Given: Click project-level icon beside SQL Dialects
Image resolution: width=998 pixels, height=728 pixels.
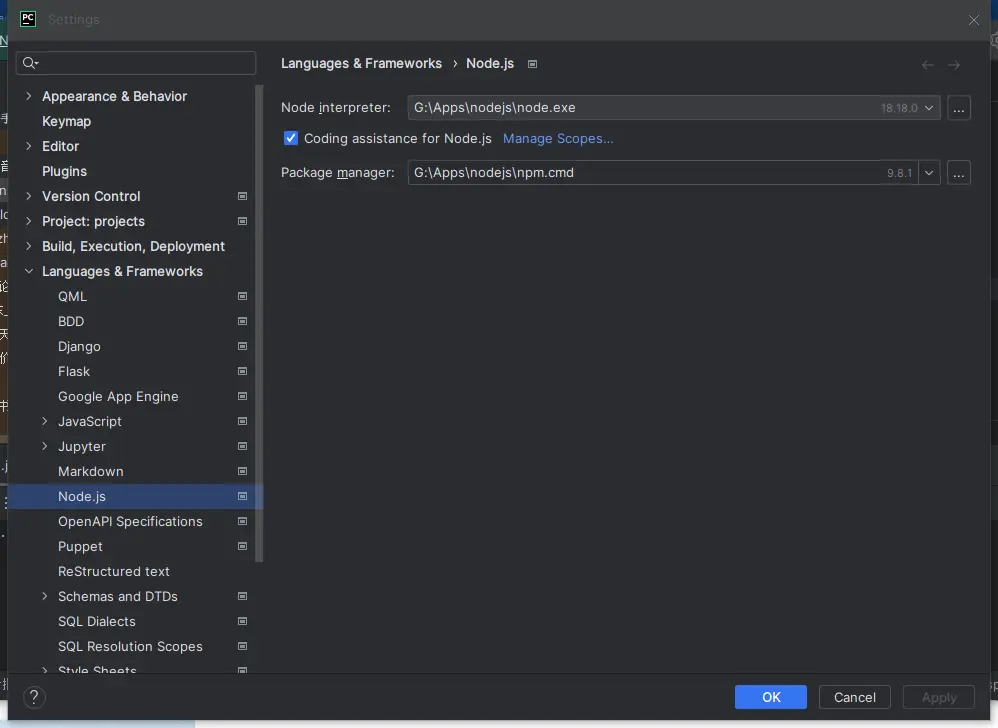Looking at the screenshot, I should tap(242, 621).
